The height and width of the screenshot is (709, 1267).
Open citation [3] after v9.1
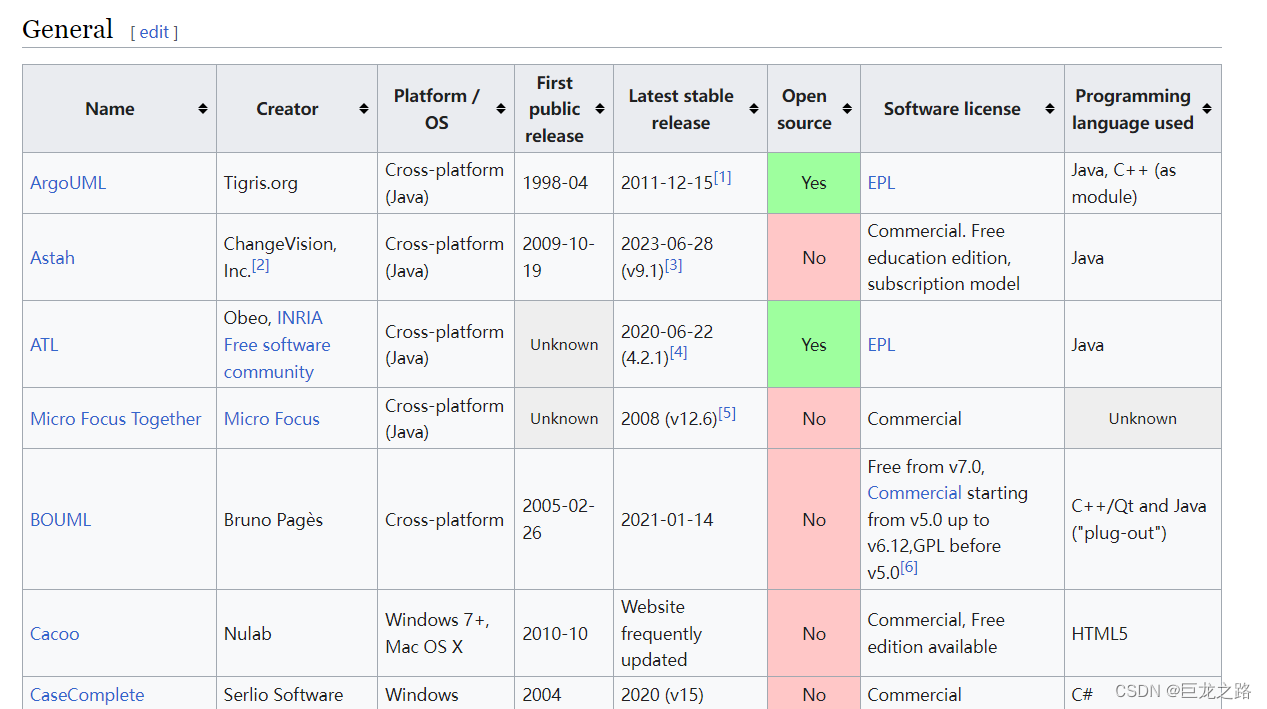tap(673, 265)
